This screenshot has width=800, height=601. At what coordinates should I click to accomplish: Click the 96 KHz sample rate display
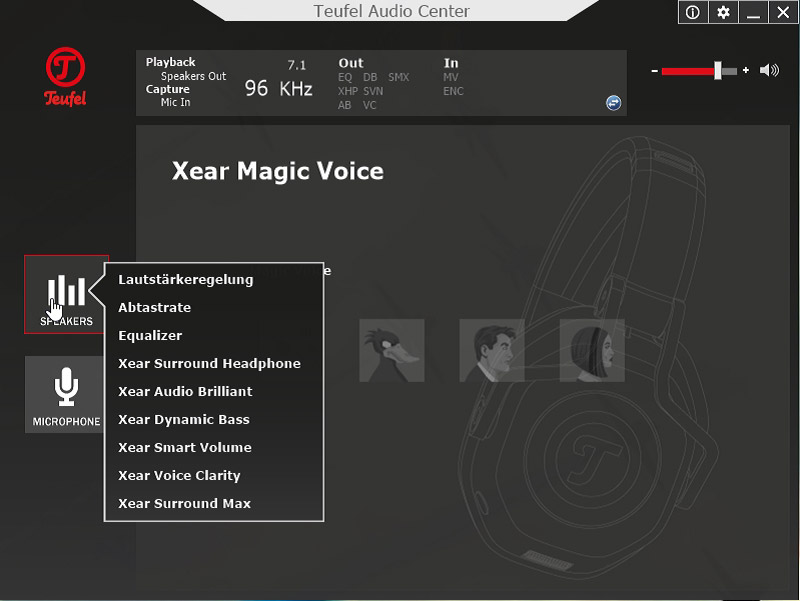point(279,89)
